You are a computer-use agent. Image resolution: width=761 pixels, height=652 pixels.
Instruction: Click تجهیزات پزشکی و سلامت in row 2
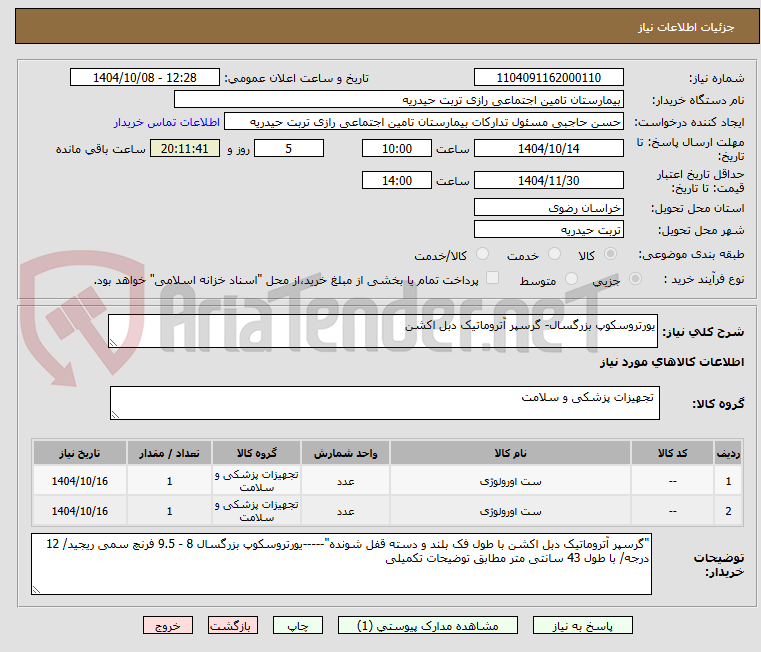click(257, 511)
